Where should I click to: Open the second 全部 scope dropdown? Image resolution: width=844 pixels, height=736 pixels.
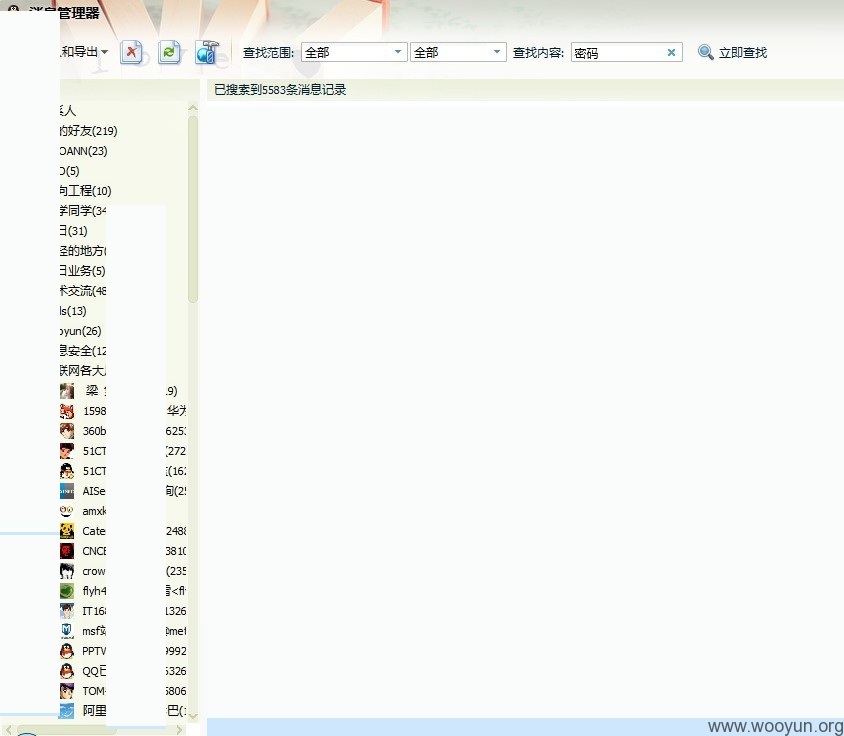coord(458,52)
